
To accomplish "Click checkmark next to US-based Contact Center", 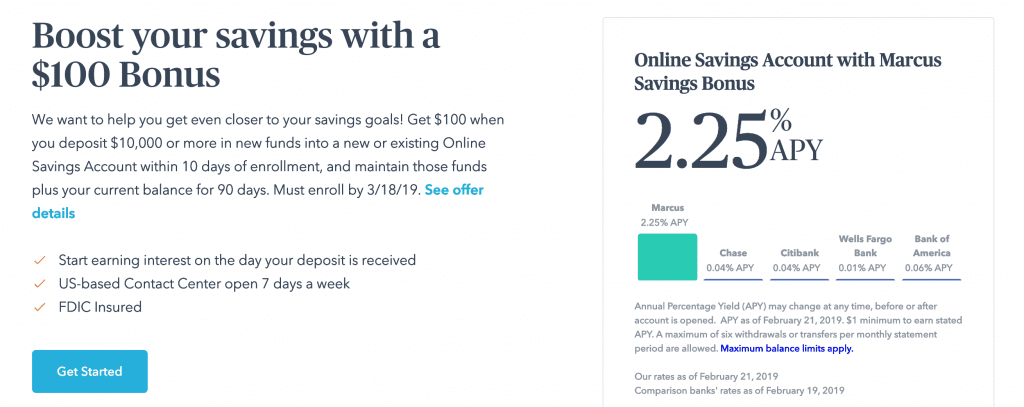I will [x=40, y=284].
